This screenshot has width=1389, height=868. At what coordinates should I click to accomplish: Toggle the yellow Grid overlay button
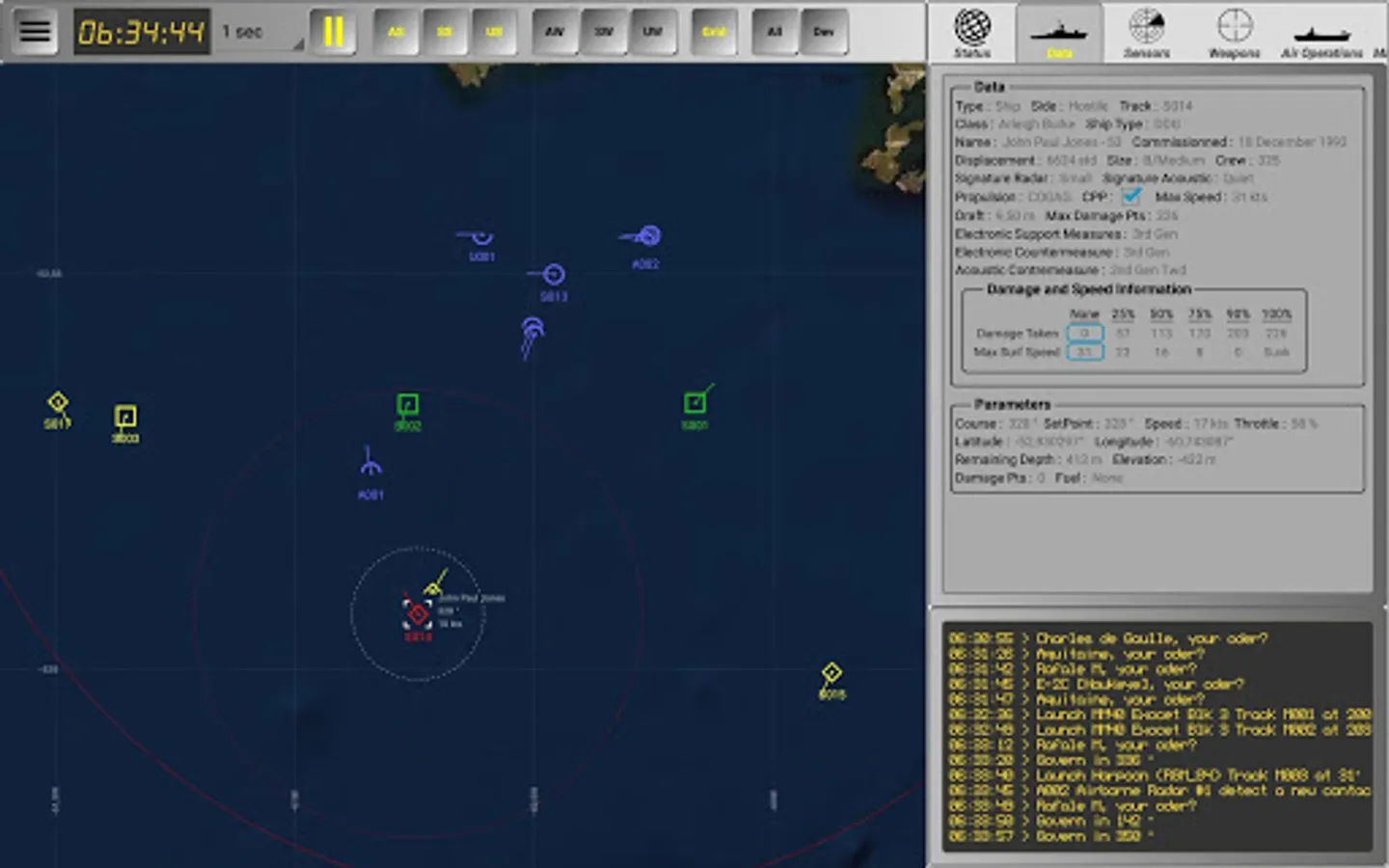[714, 32]
